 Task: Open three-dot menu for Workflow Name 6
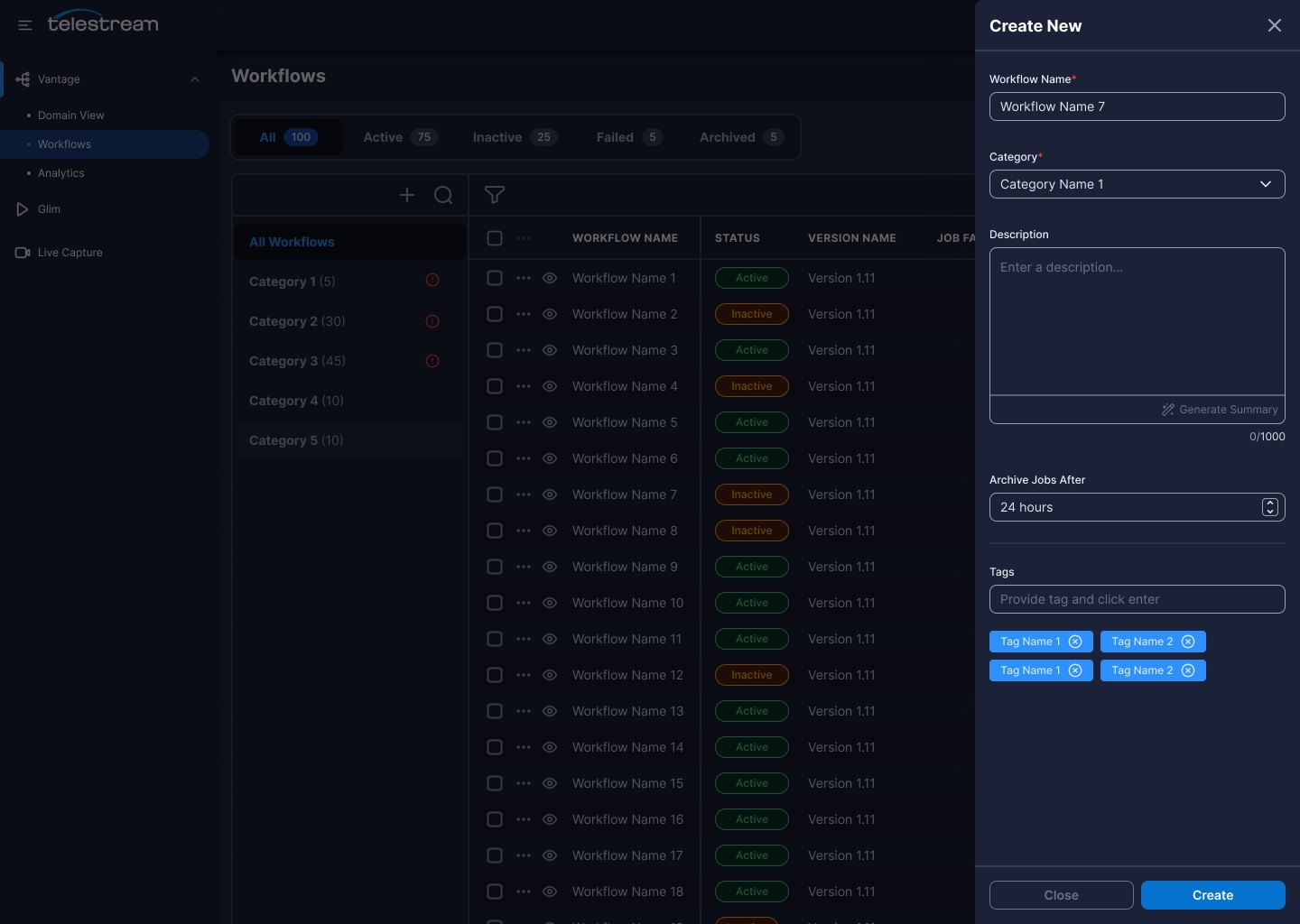pyautogui.click(x=524, y=458)
